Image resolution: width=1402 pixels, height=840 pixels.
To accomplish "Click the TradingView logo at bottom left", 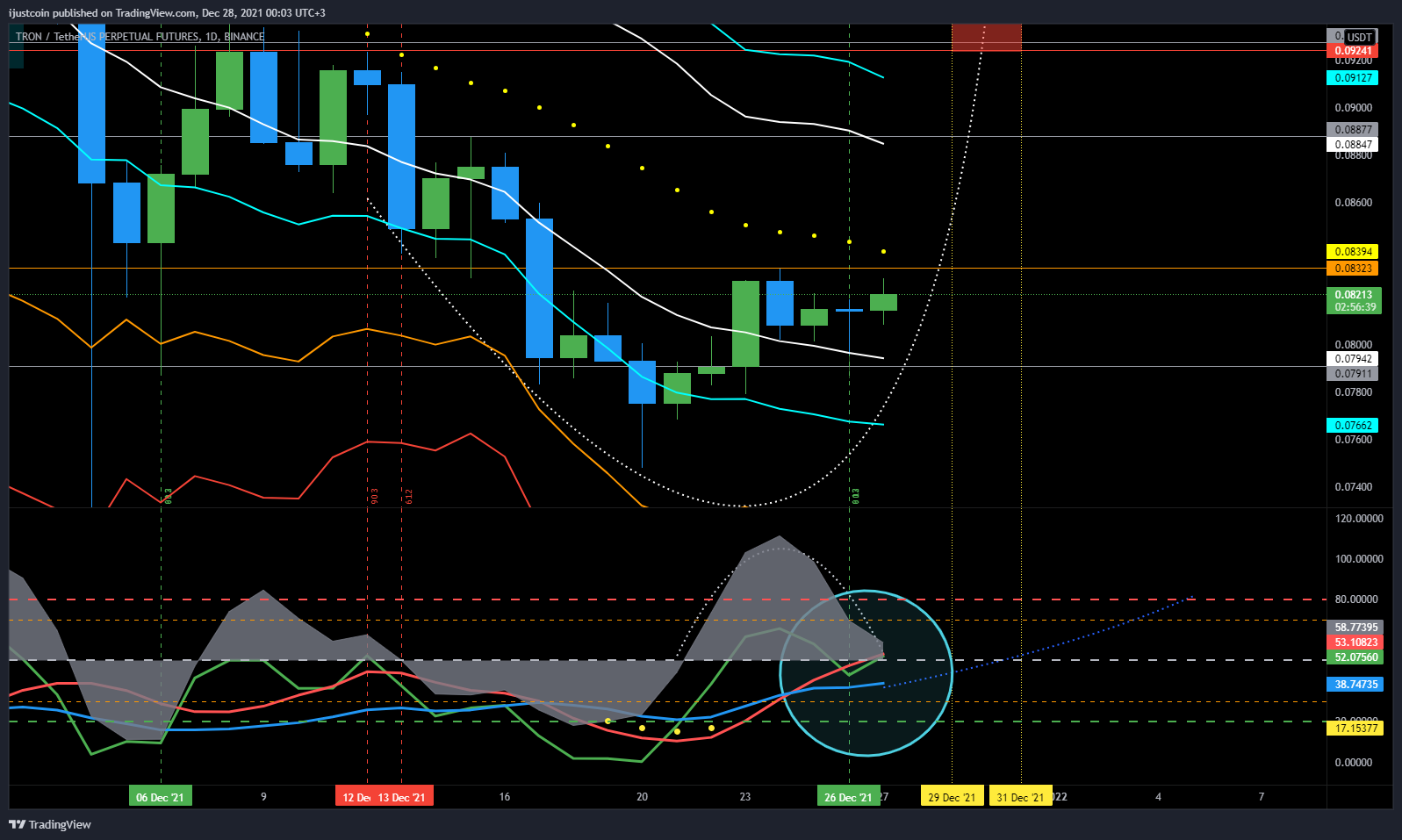I will point(50,824).
